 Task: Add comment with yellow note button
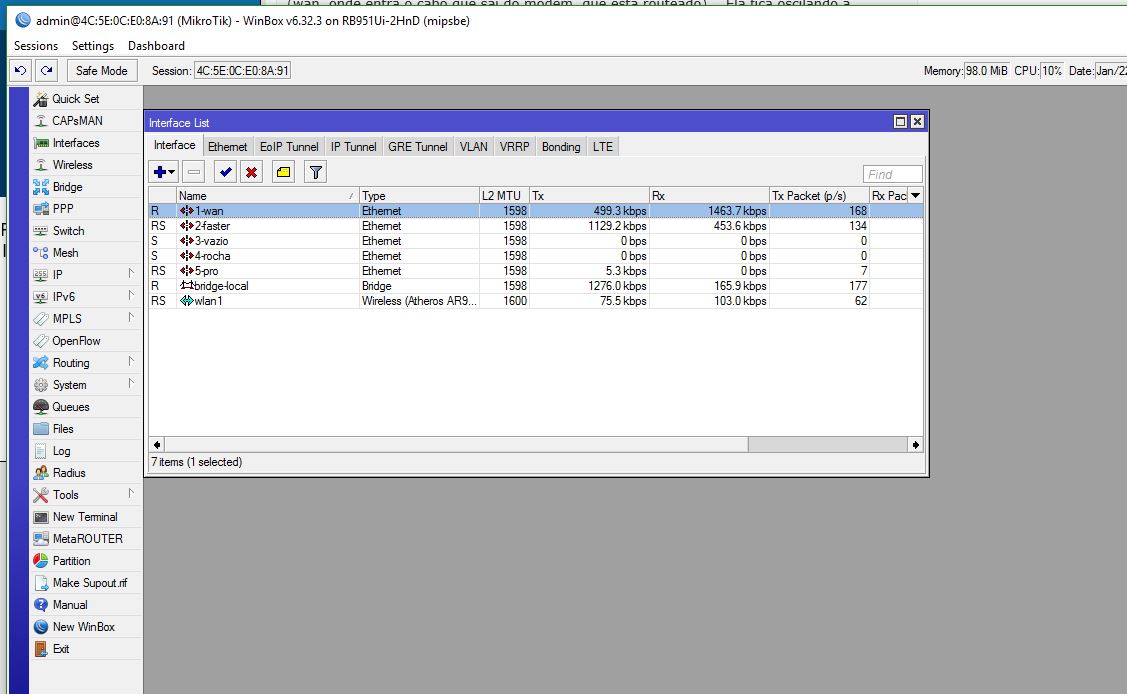coord(284,172)
